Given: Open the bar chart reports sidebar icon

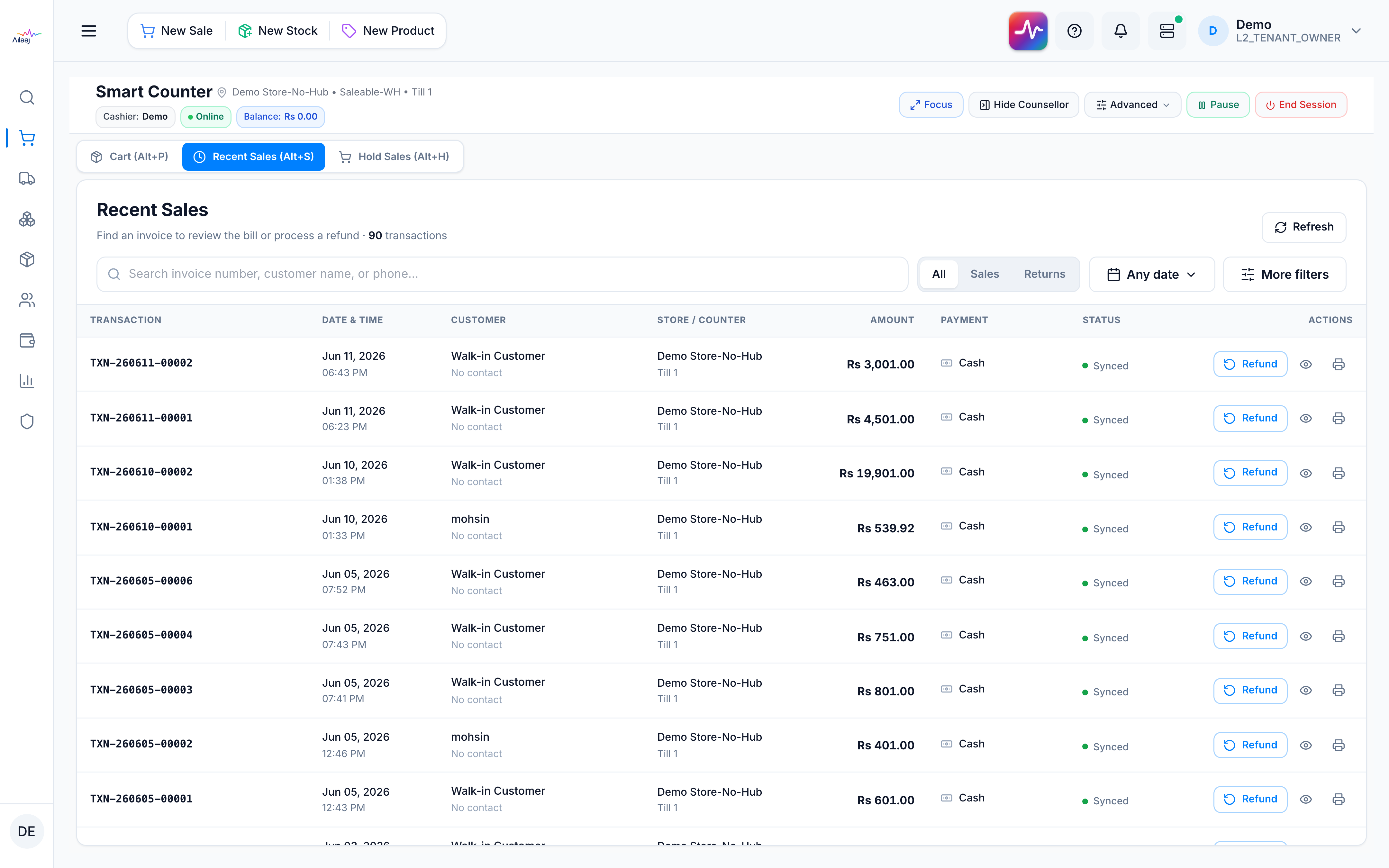Looking at the screenshot, I should [x=27, y=381].
